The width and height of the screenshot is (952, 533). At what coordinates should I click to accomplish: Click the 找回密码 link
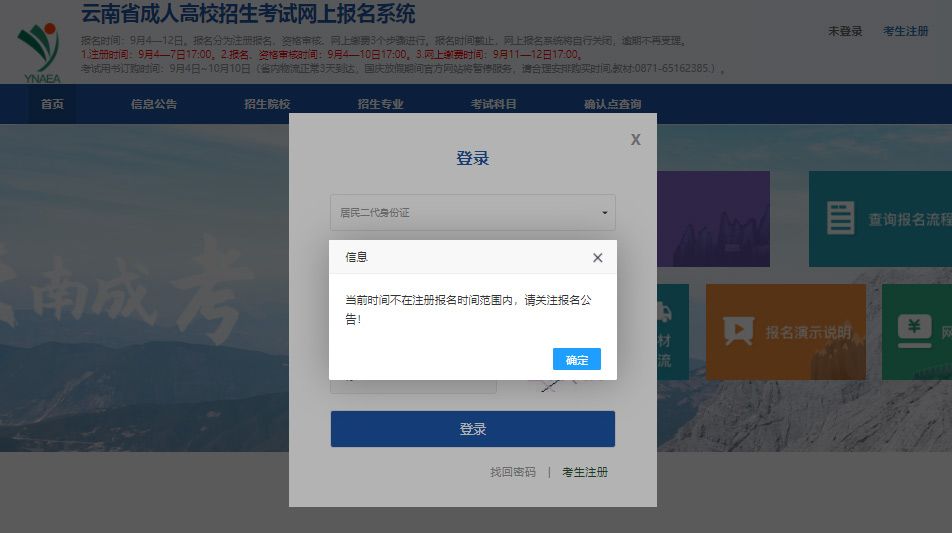pos(513,472)
